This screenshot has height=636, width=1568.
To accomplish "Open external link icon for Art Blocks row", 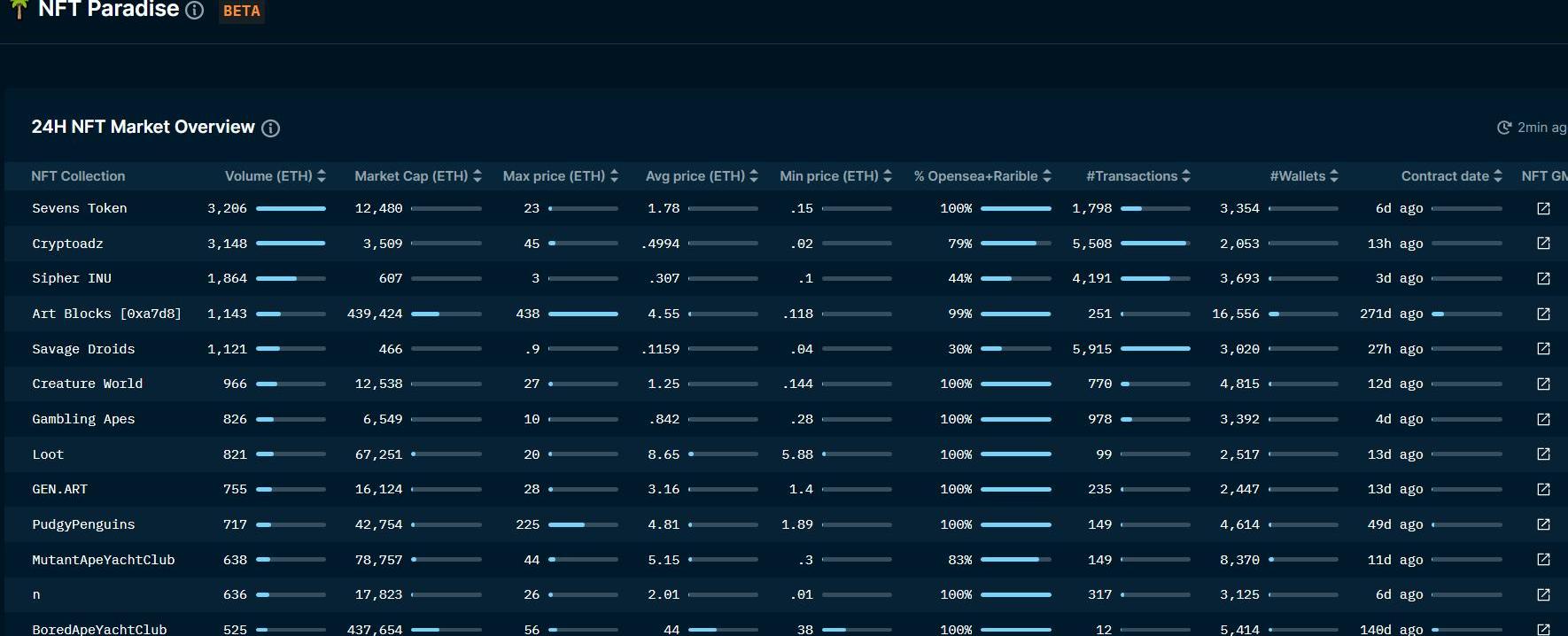I will 1543,314.
